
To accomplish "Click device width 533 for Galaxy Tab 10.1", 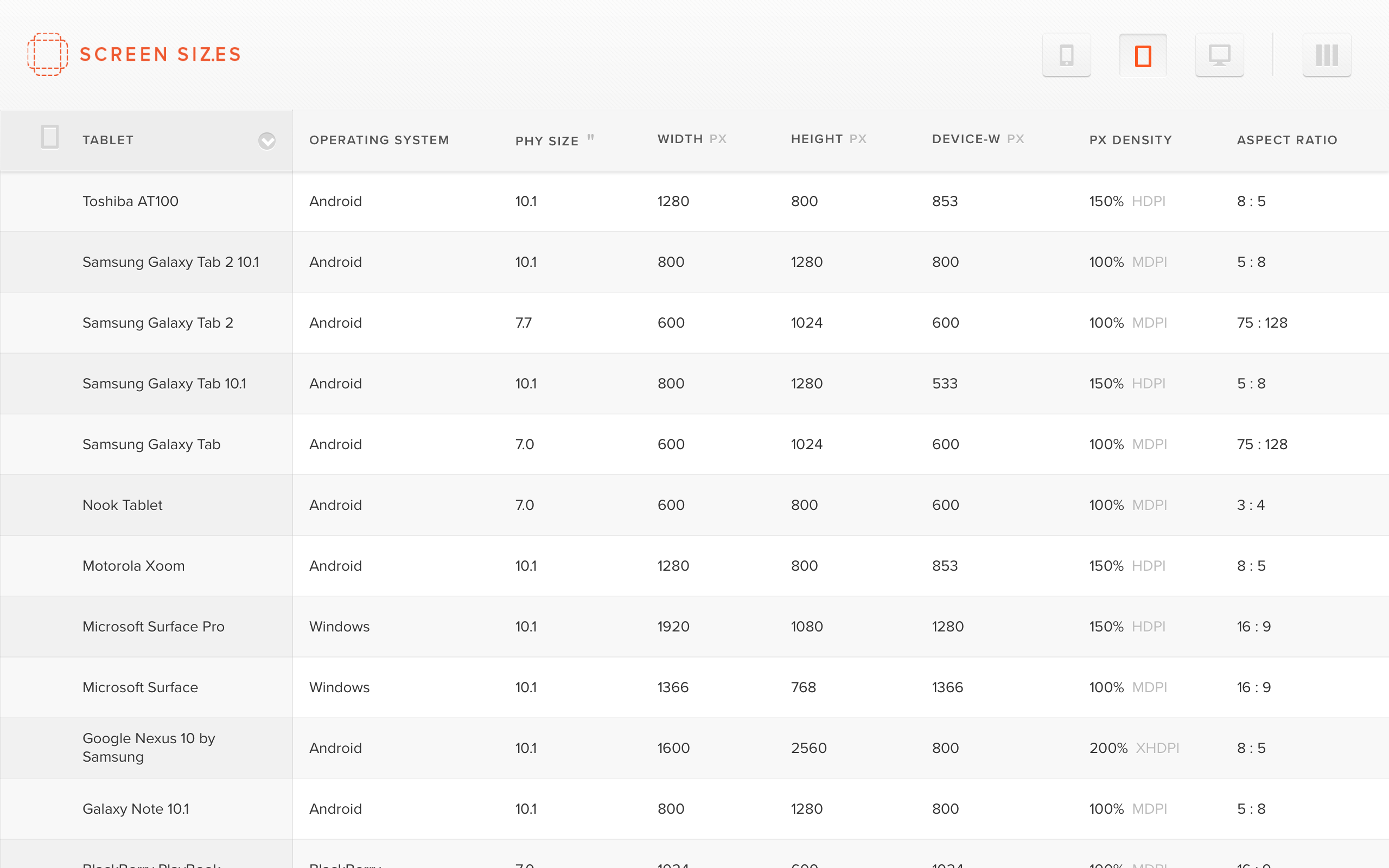I will (x=945, y=384).
